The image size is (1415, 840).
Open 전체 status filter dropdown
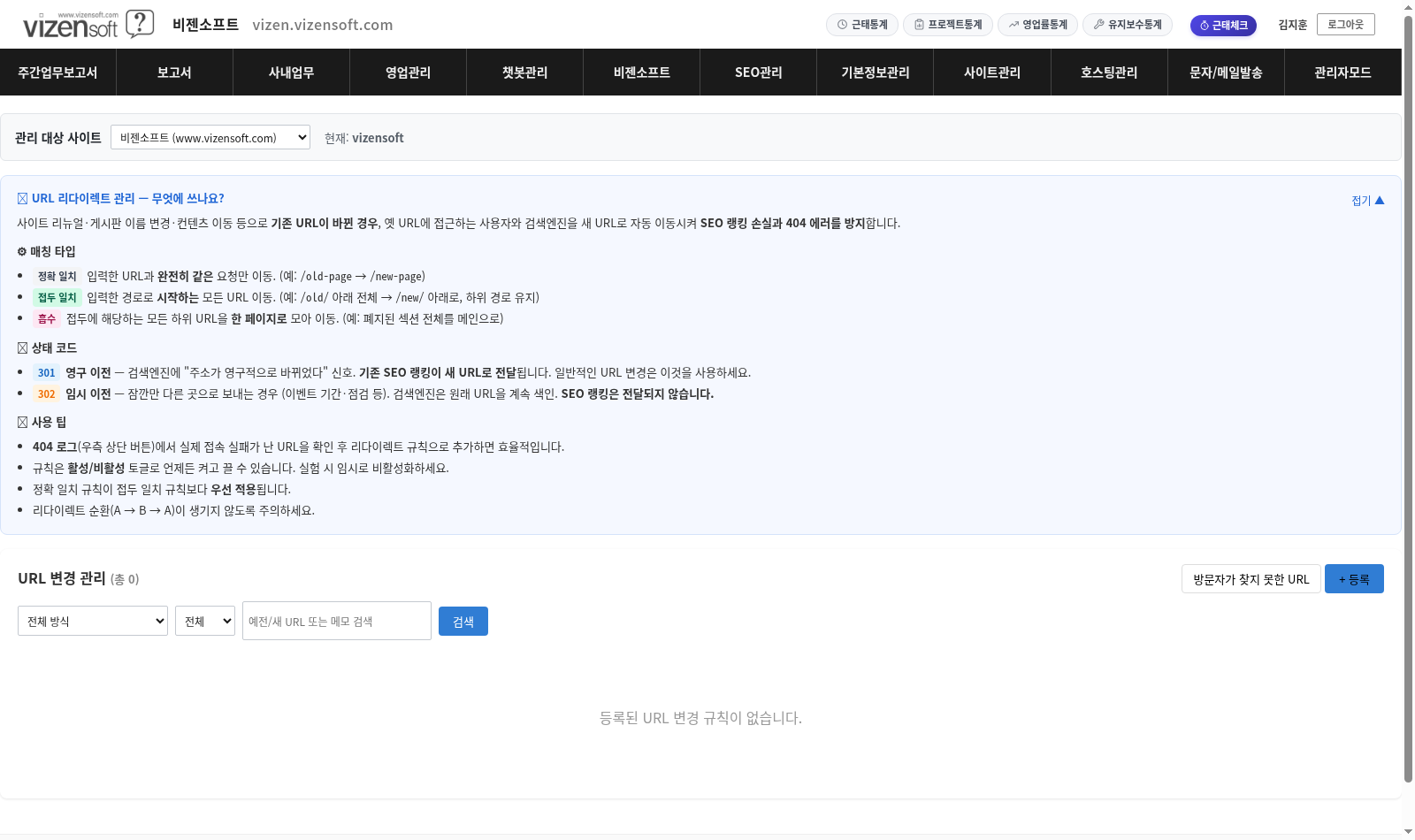coord(205,621)
